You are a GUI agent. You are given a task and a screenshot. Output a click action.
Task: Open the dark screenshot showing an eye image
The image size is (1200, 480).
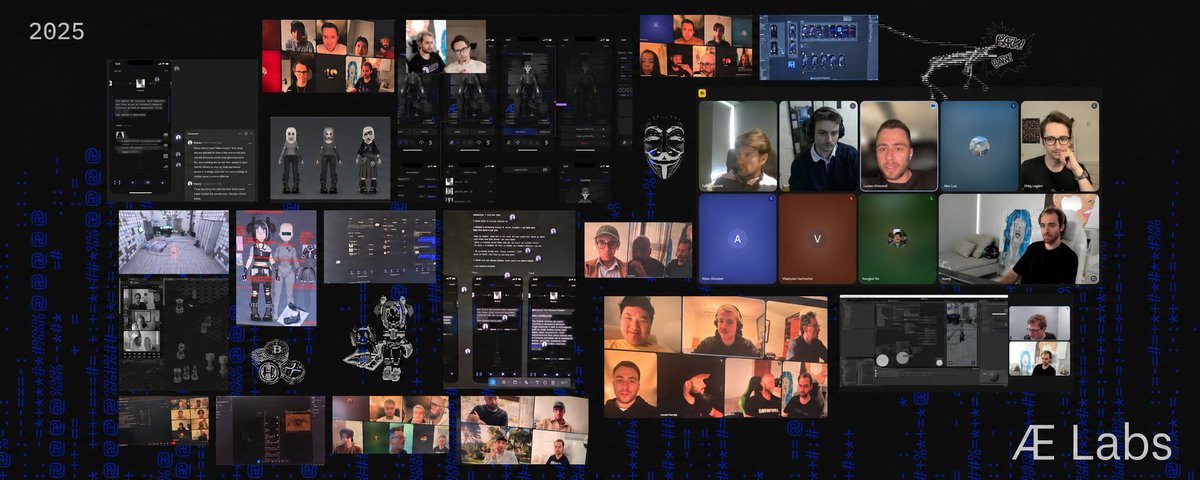tap(270, 430)
